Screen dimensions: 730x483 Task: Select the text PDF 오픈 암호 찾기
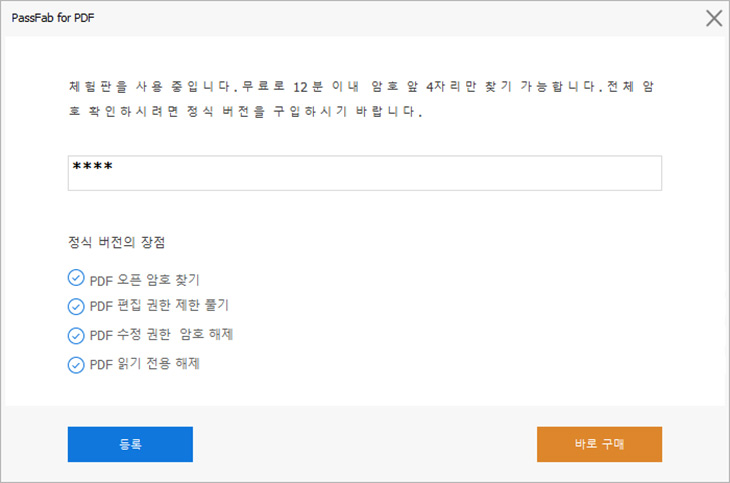click(144, 280)
